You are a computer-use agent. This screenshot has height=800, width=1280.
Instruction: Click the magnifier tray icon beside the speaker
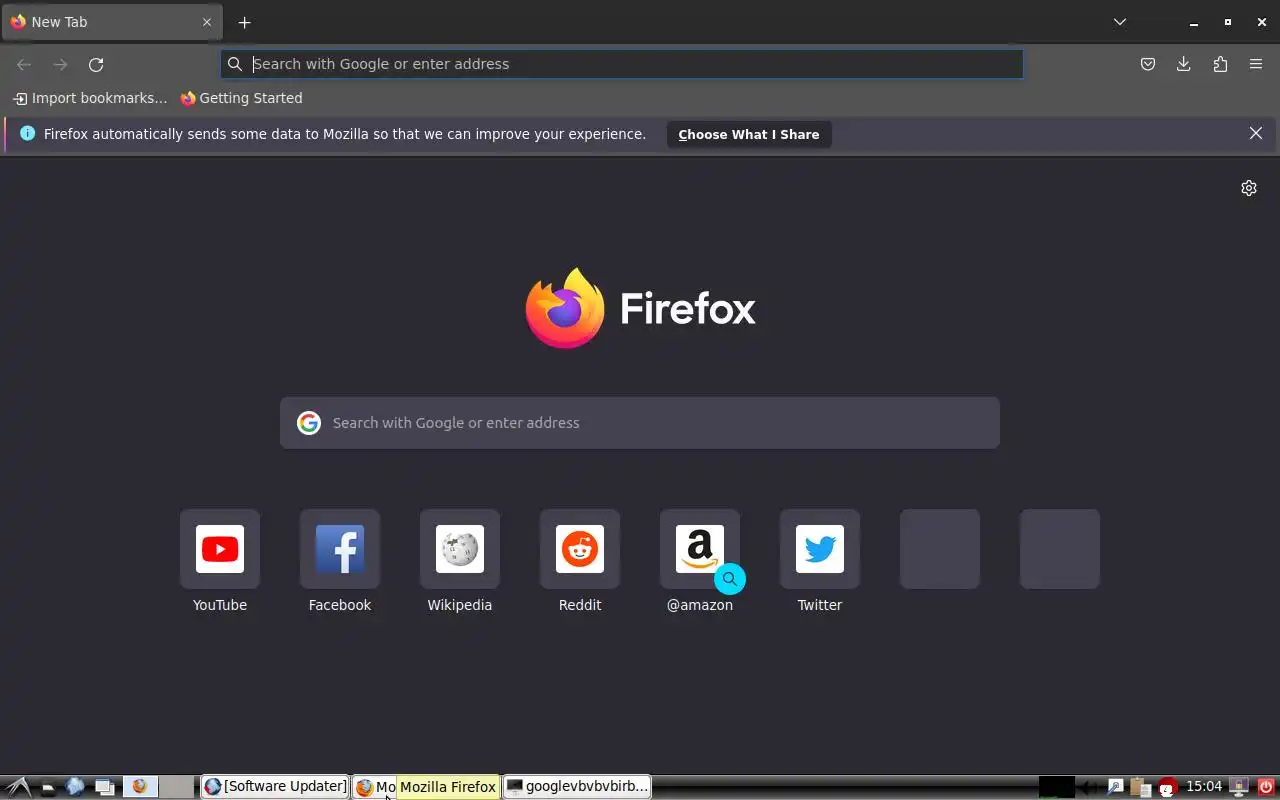point(1115,787)
